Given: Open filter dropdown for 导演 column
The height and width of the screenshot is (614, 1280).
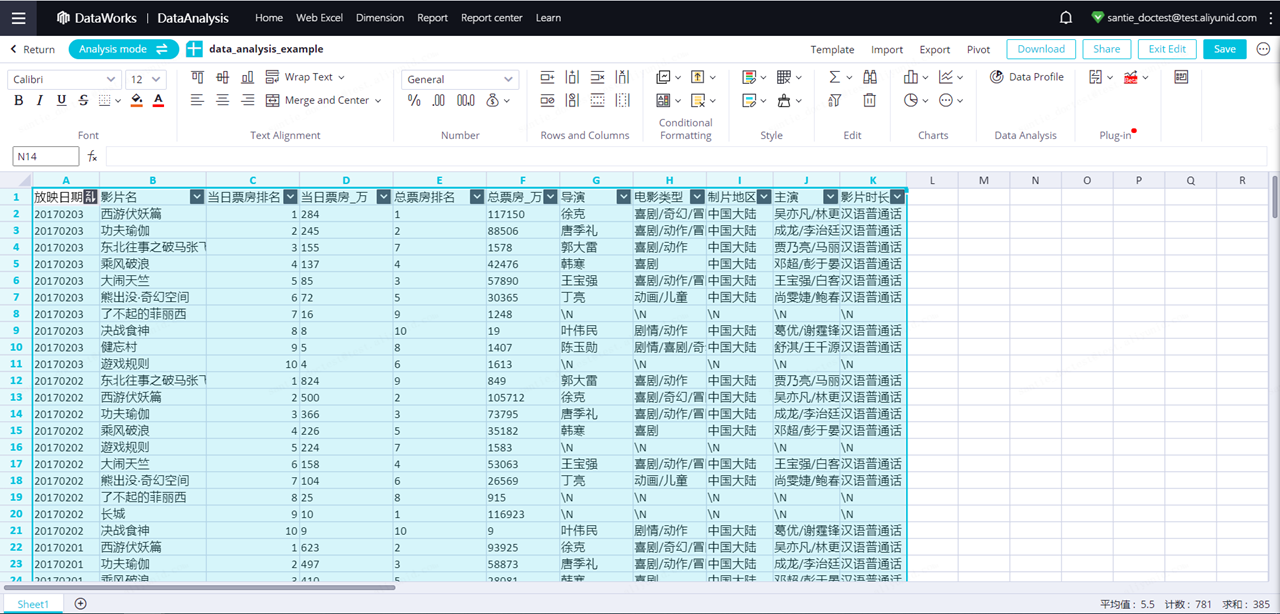Looking at the screenshot, I should 624,197.
